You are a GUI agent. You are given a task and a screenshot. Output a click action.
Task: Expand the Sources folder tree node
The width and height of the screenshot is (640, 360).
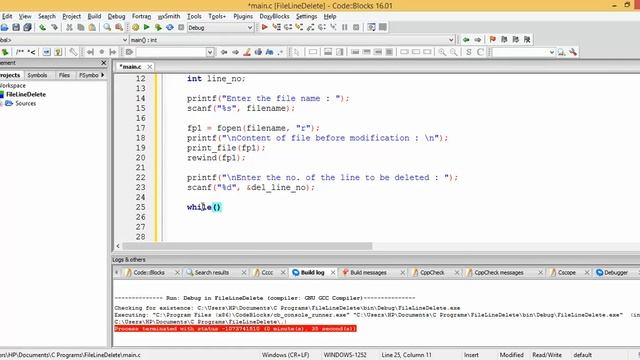tap(1, 104)
